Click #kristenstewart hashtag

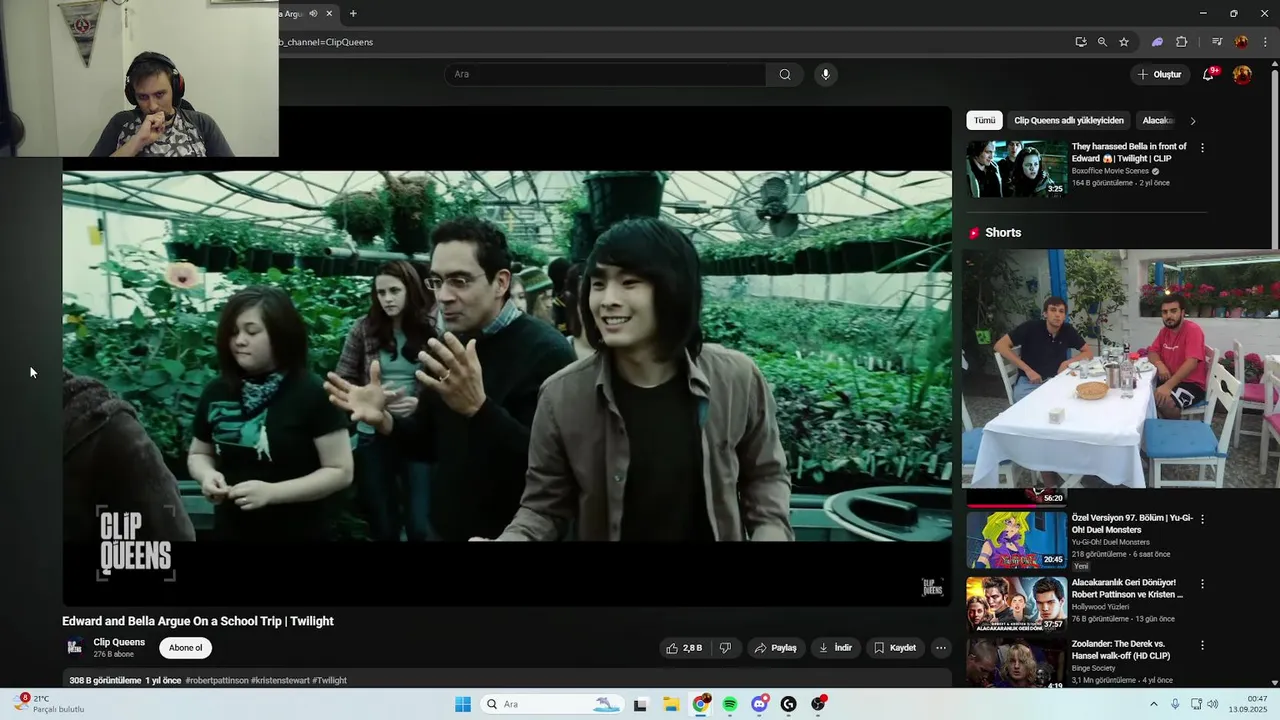pos(280,681)
